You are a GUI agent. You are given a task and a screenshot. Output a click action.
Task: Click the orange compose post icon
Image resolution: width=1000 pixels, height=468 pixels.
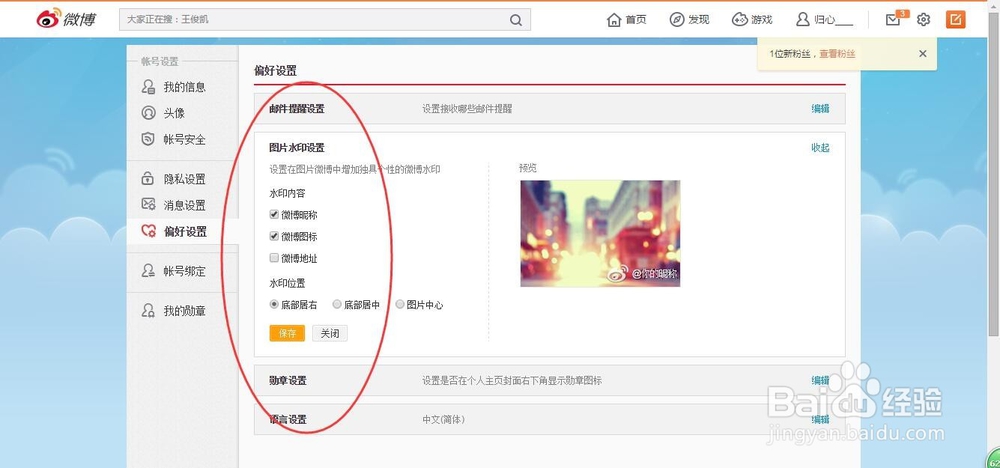pos(955,19)
